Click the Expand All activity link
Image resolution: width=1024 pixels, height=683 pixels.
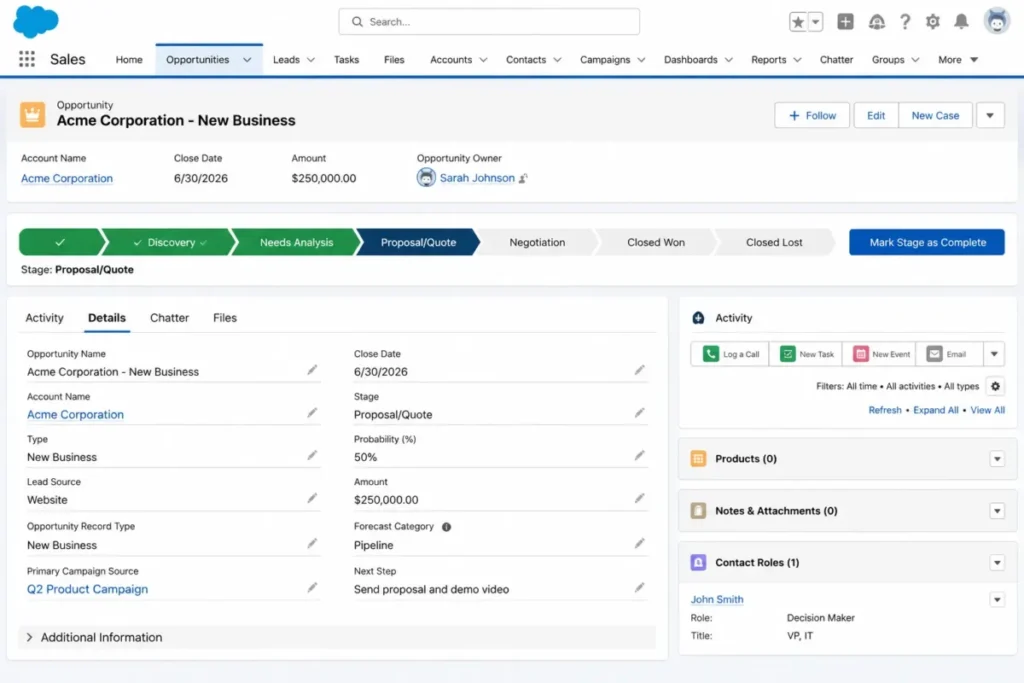[x=935, y=410]
